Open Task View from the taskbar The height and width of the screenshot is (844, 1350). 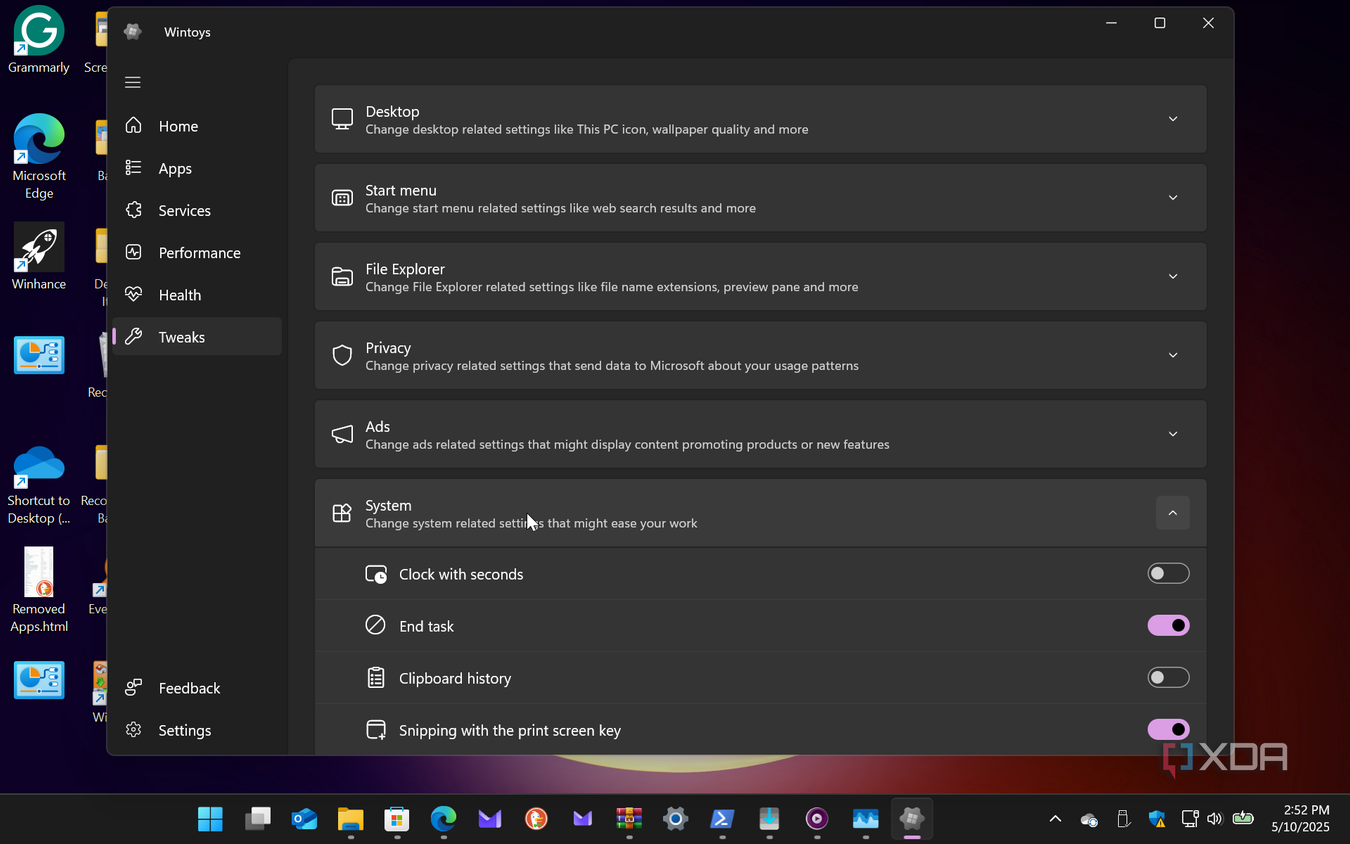click(x=258, y=819)
